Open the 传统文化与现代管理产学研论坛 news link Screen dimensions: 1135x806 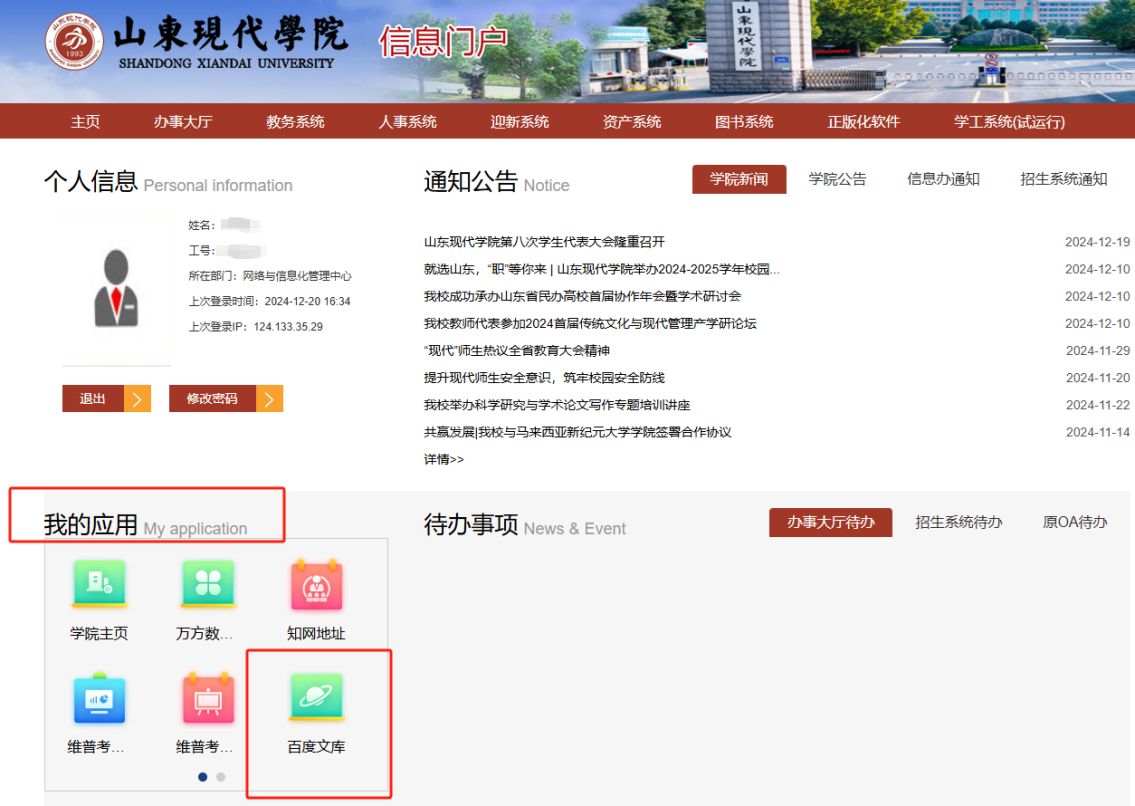590,324
